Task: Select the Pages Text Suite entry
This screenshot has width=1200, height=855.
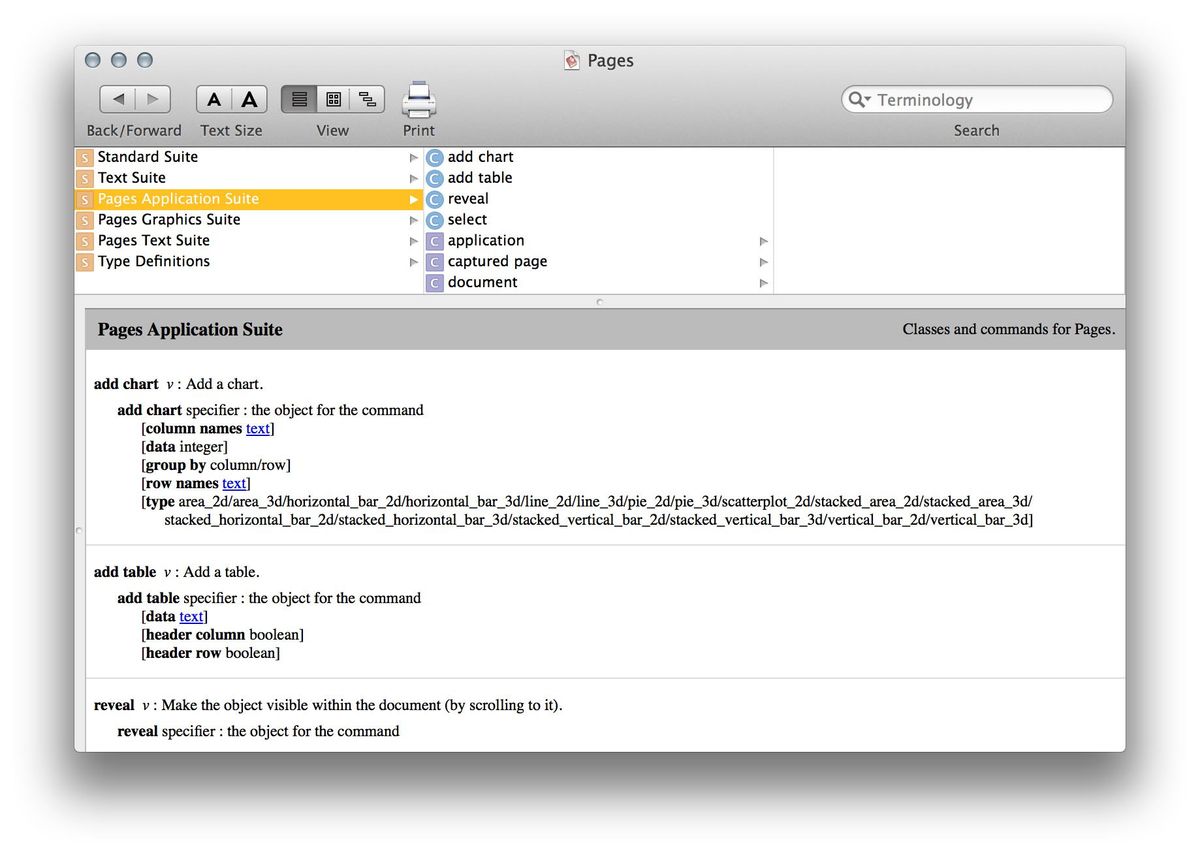Action: (153, 240)
